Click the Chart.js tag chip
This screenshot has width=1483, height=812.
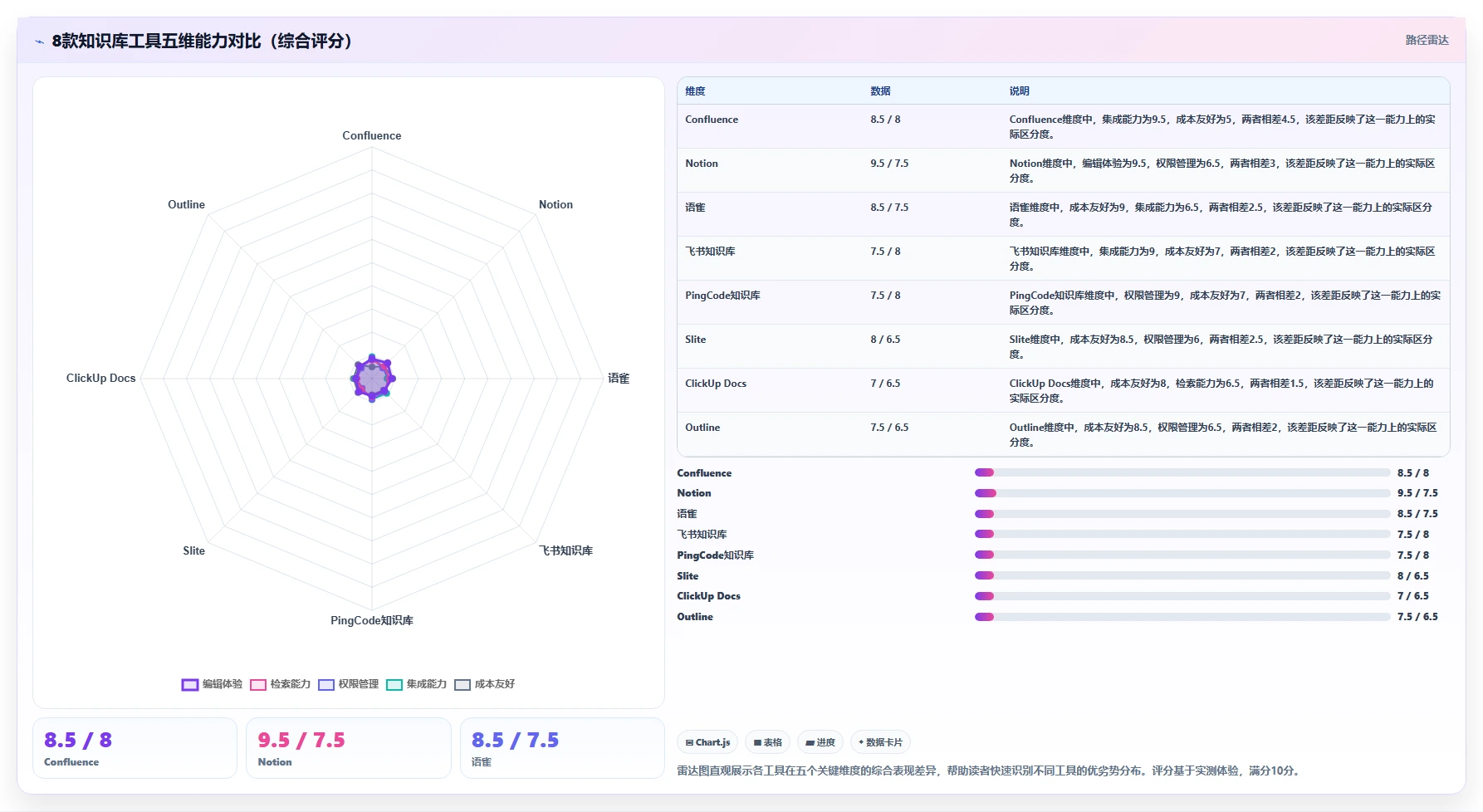(707, 742)
